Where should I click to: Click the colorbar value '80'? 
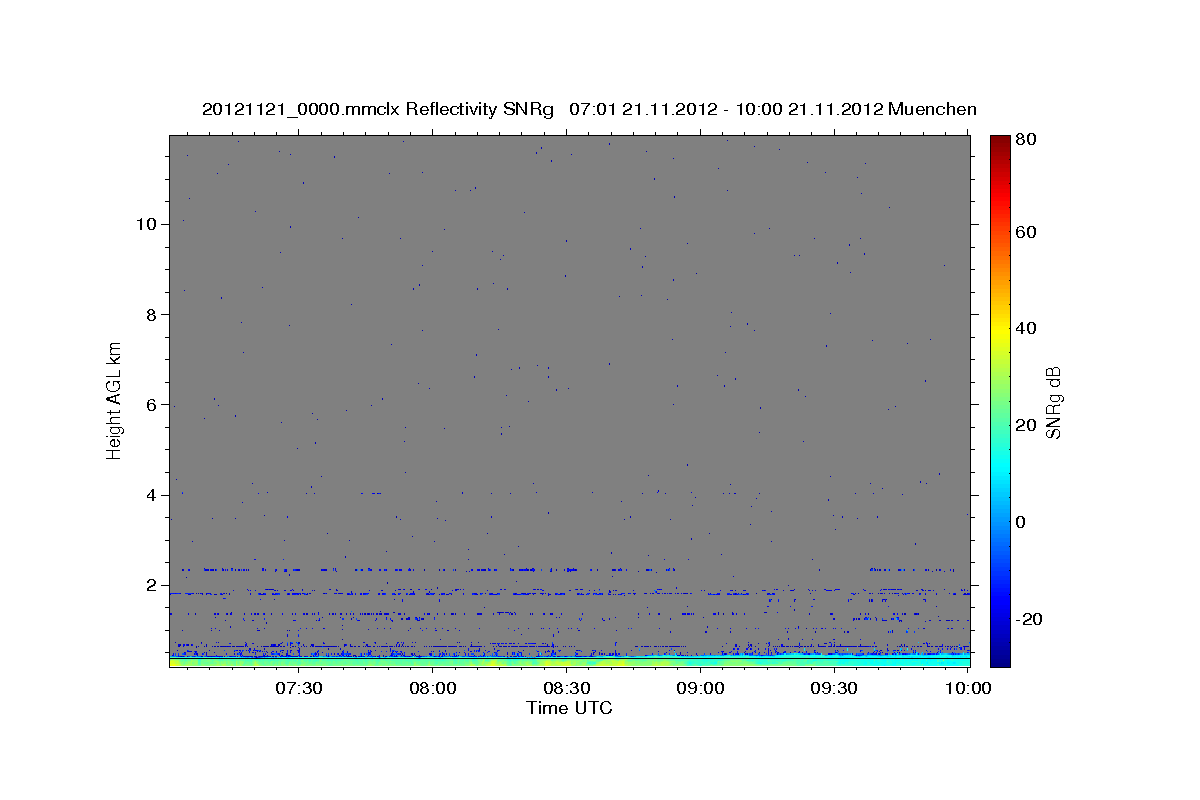1025,140
